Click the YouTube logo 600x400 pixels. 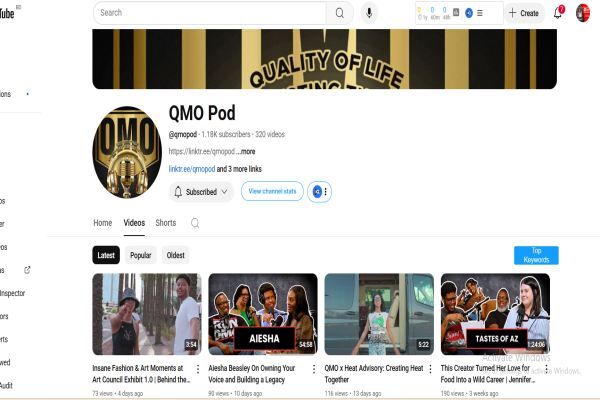pyautogui.click(x=8, y=13)
